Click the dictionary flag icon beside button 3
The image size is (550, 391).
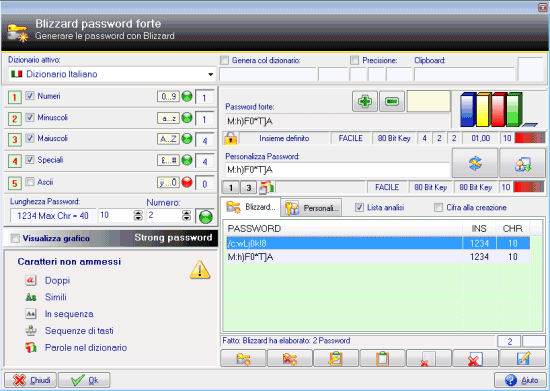point(267,187)
